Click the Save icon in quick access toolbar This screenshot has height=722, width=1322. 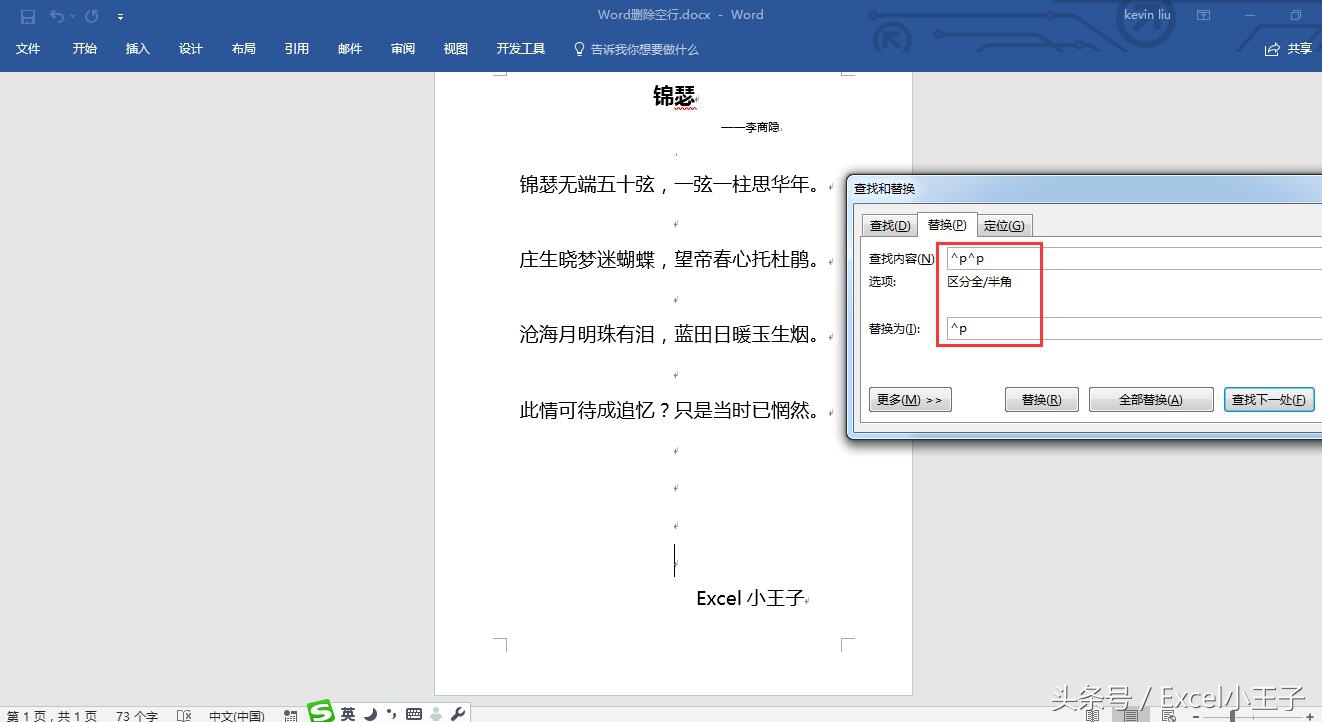pyautogui.click(x=27, y=15)
